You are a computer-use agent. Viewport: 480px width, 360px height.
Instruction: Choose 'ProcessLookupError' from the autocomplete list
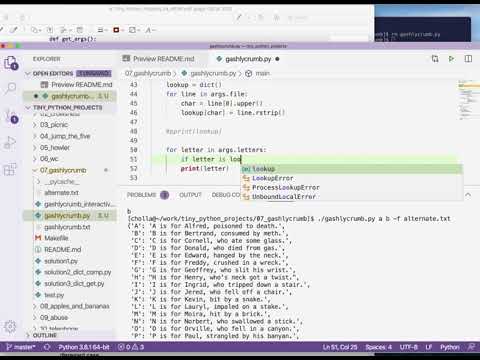click(x=352, y=187)
